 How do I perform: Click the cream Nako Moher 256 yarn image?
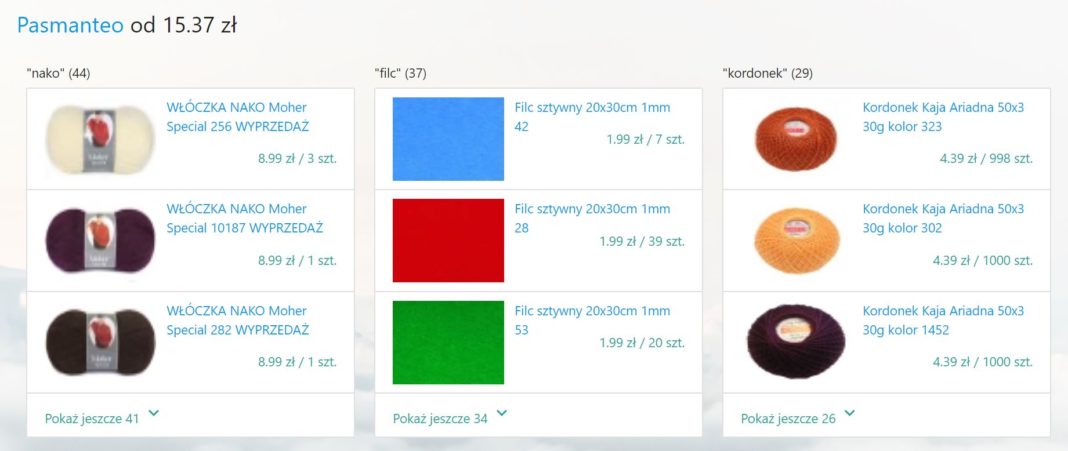(100, 138)
